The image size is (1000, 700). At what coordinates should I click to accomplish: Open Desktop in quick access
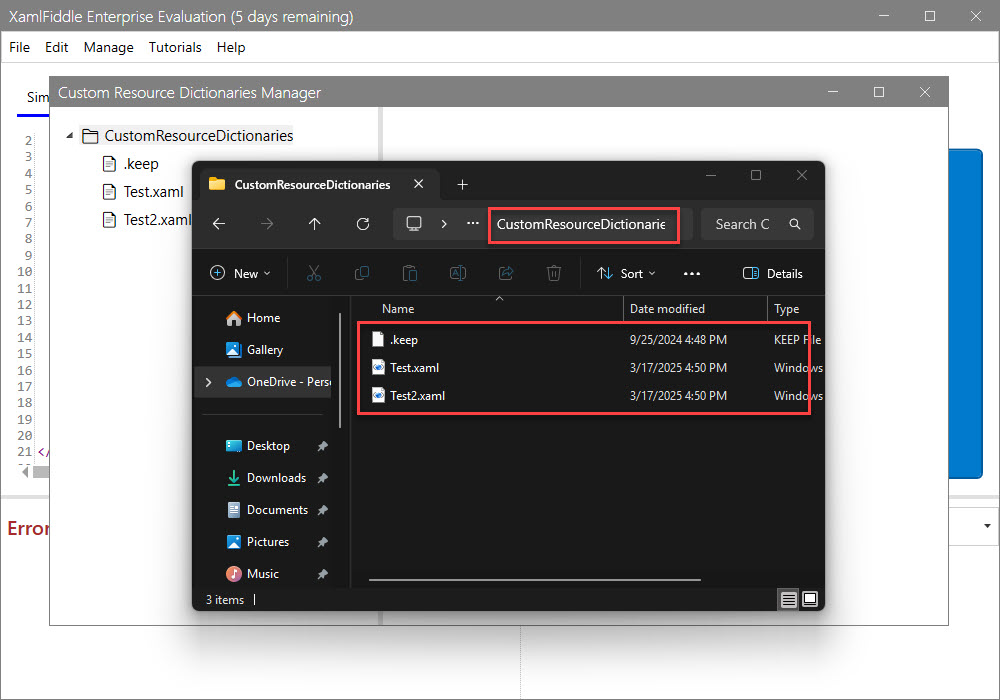pos(268,446)
